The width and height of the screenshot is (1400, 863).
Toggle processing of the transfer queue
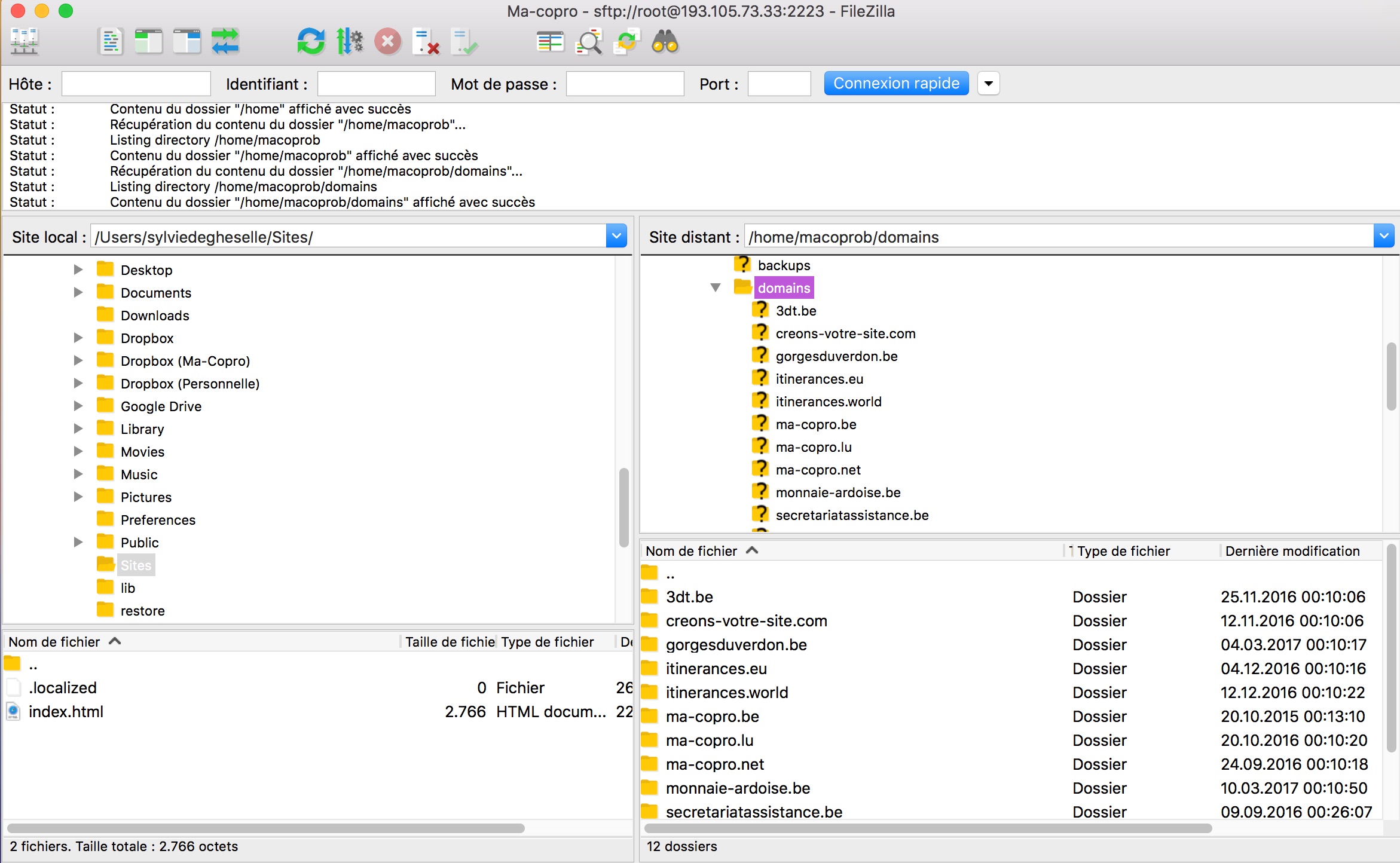350,42
